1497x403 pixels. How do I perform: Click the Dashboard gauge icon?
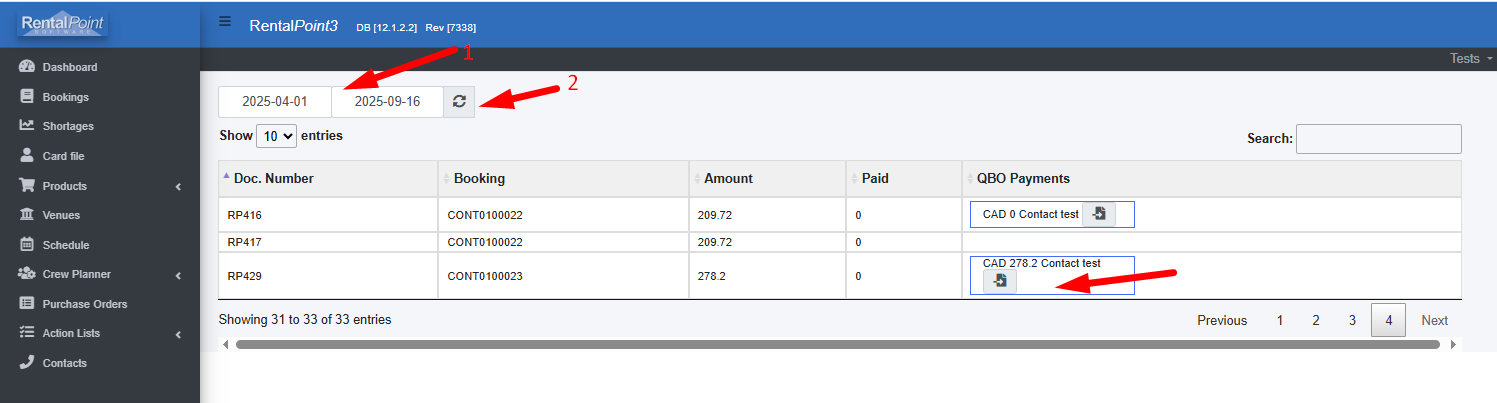tap(27, 67)
